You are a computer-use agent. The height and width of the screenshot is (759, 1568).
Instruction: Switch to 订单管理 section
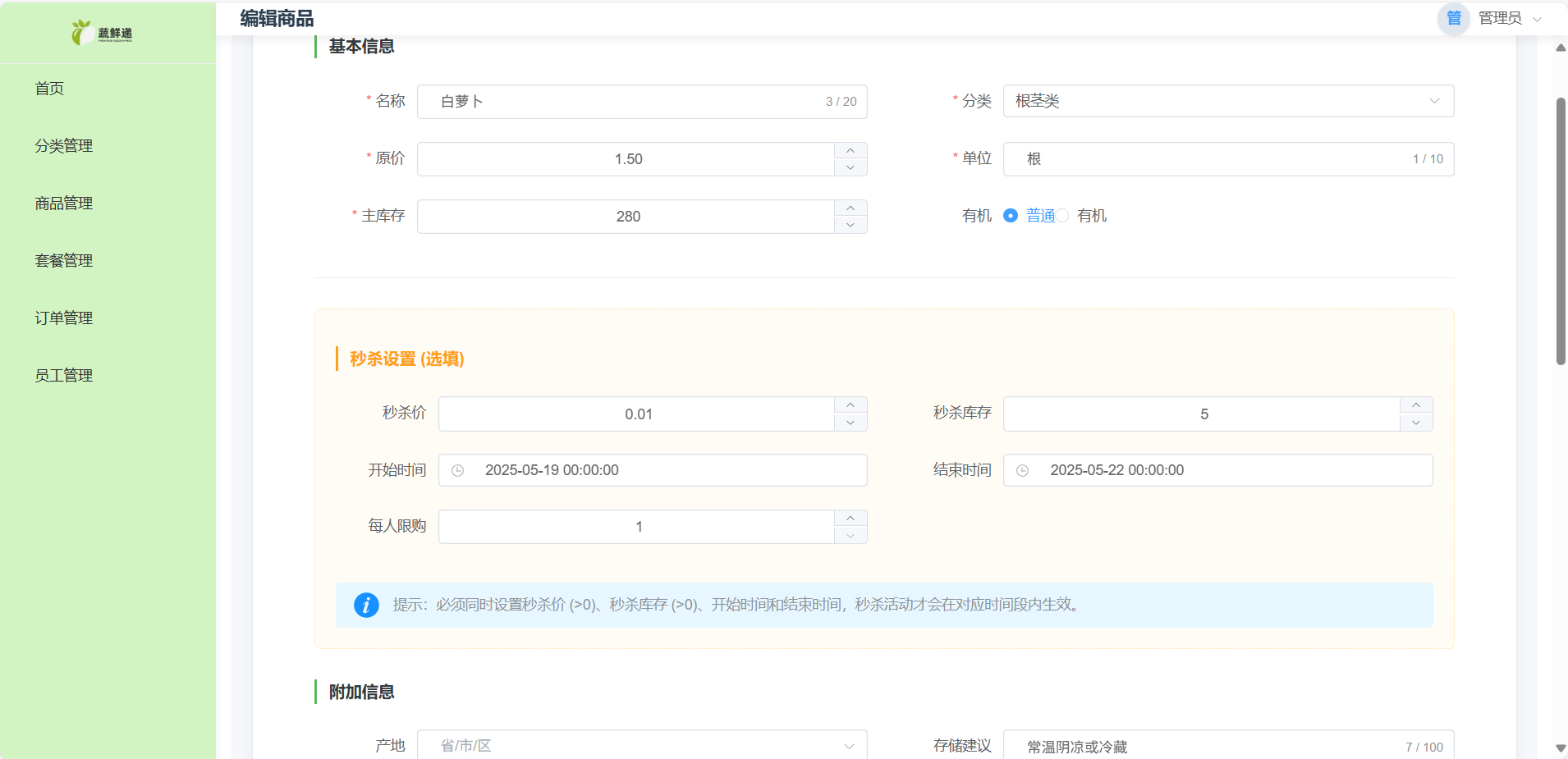coord(63,318)
